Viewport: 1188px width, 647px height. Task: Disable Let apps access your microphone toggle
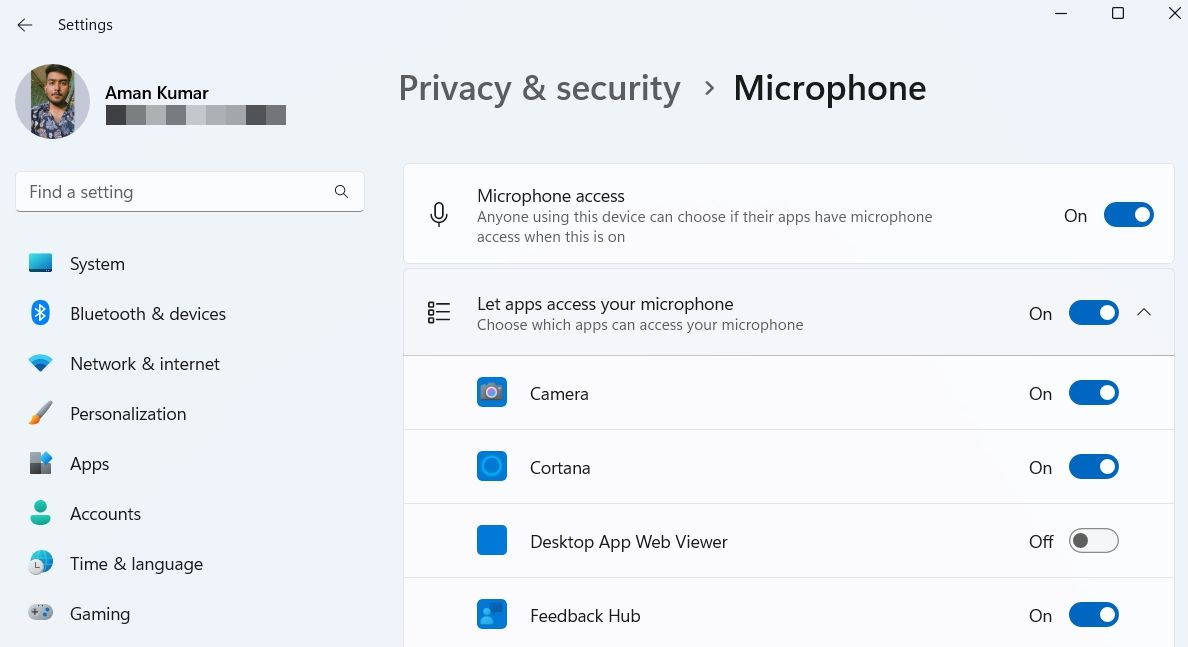tap(1093, 312)
